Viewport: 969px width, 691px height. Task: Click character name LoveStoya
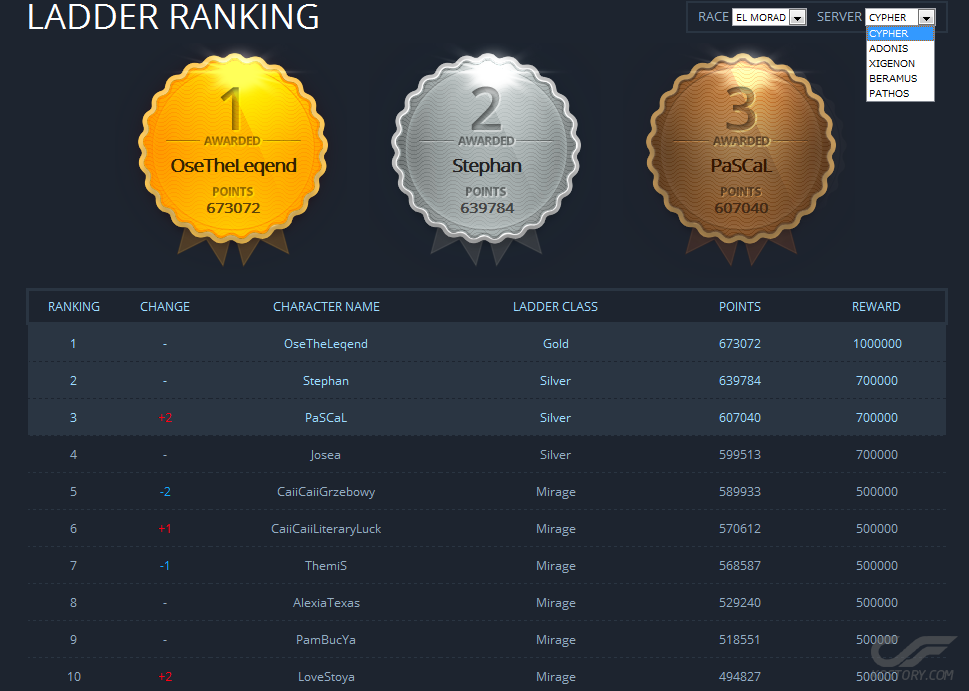326,677
